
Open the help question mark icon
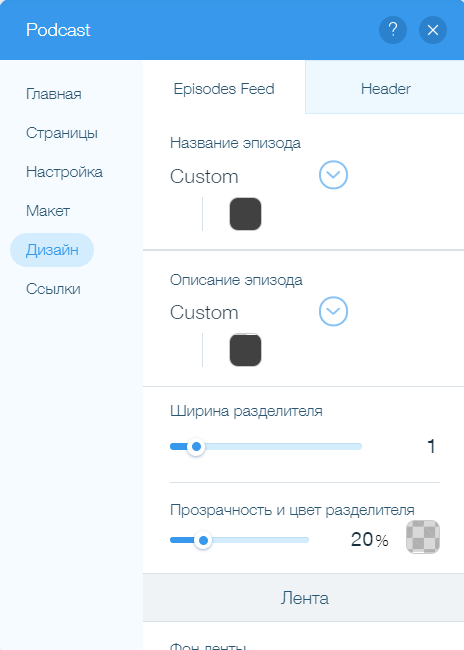click(x=393, y=30)
